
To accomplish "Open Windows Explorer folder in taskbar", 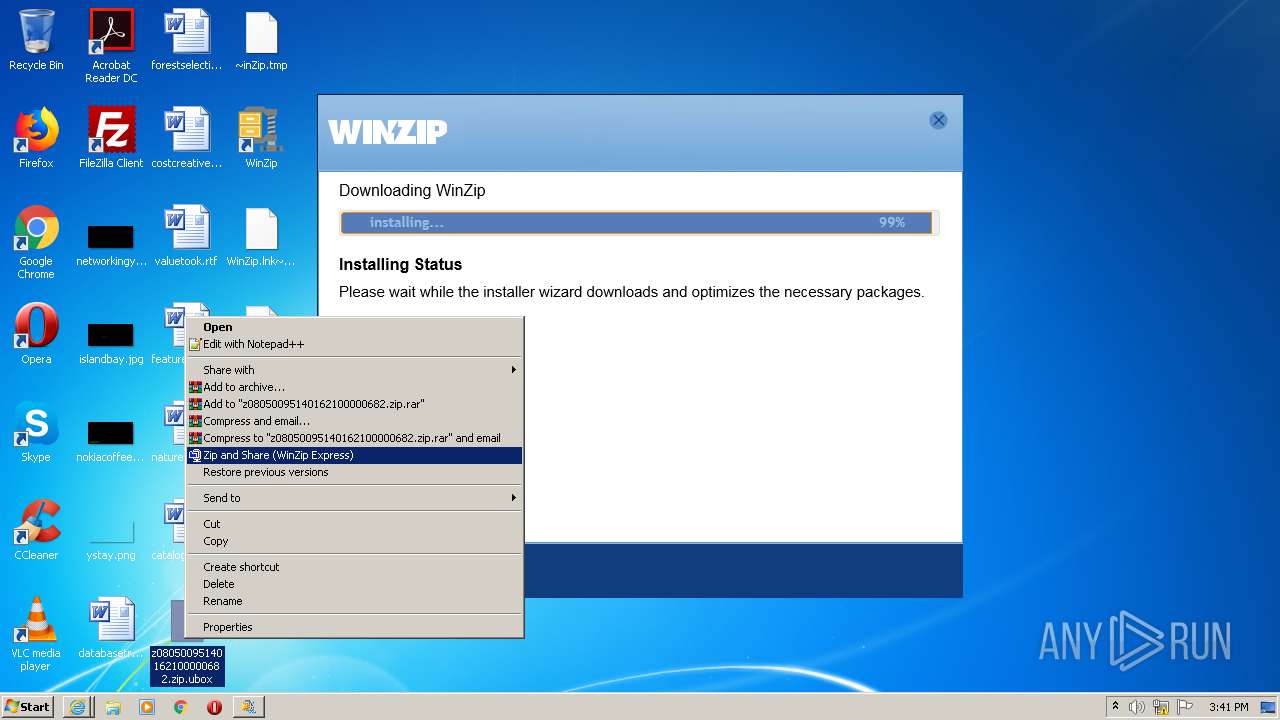I will [x=113, y=707].
